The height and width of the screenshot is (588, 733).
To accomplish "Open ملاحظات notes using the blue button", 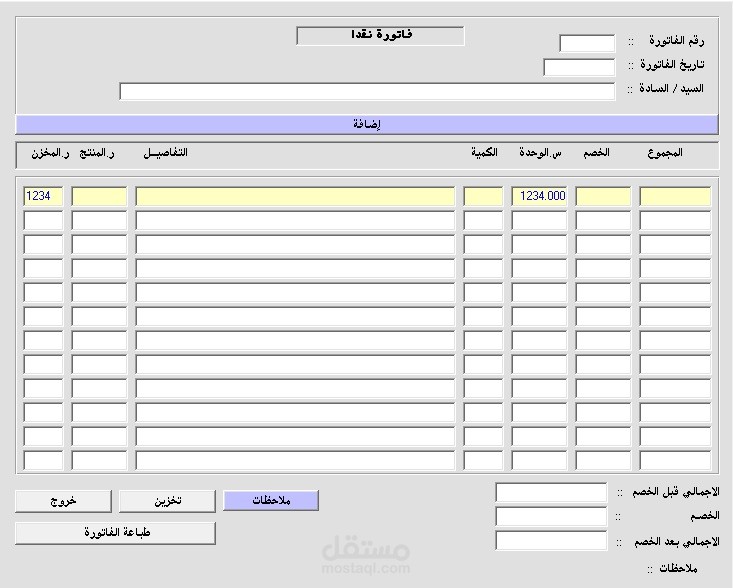I will click(271, 501).
